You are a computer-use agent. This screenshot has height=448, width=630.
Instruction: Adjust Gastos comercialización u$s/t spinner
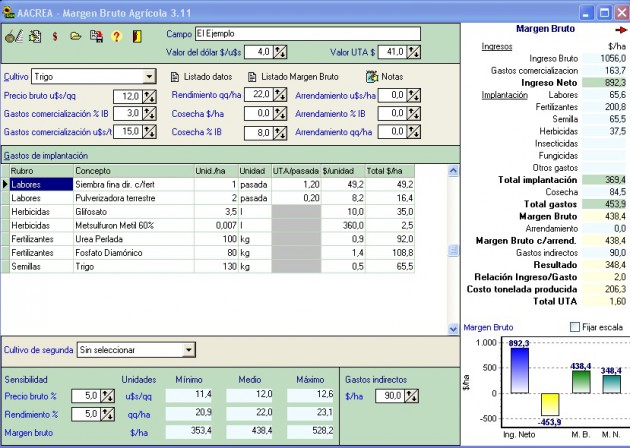tap(149, 132)
